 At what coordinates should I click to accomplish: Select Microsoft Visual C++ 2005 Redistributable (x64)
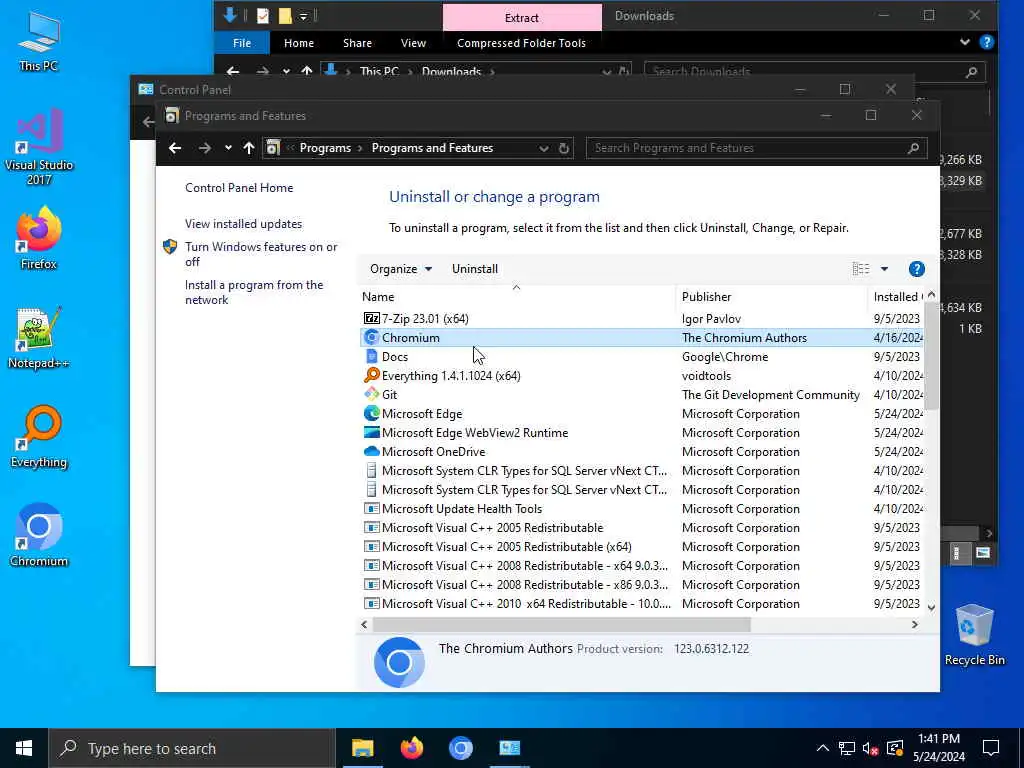point(642,547)
